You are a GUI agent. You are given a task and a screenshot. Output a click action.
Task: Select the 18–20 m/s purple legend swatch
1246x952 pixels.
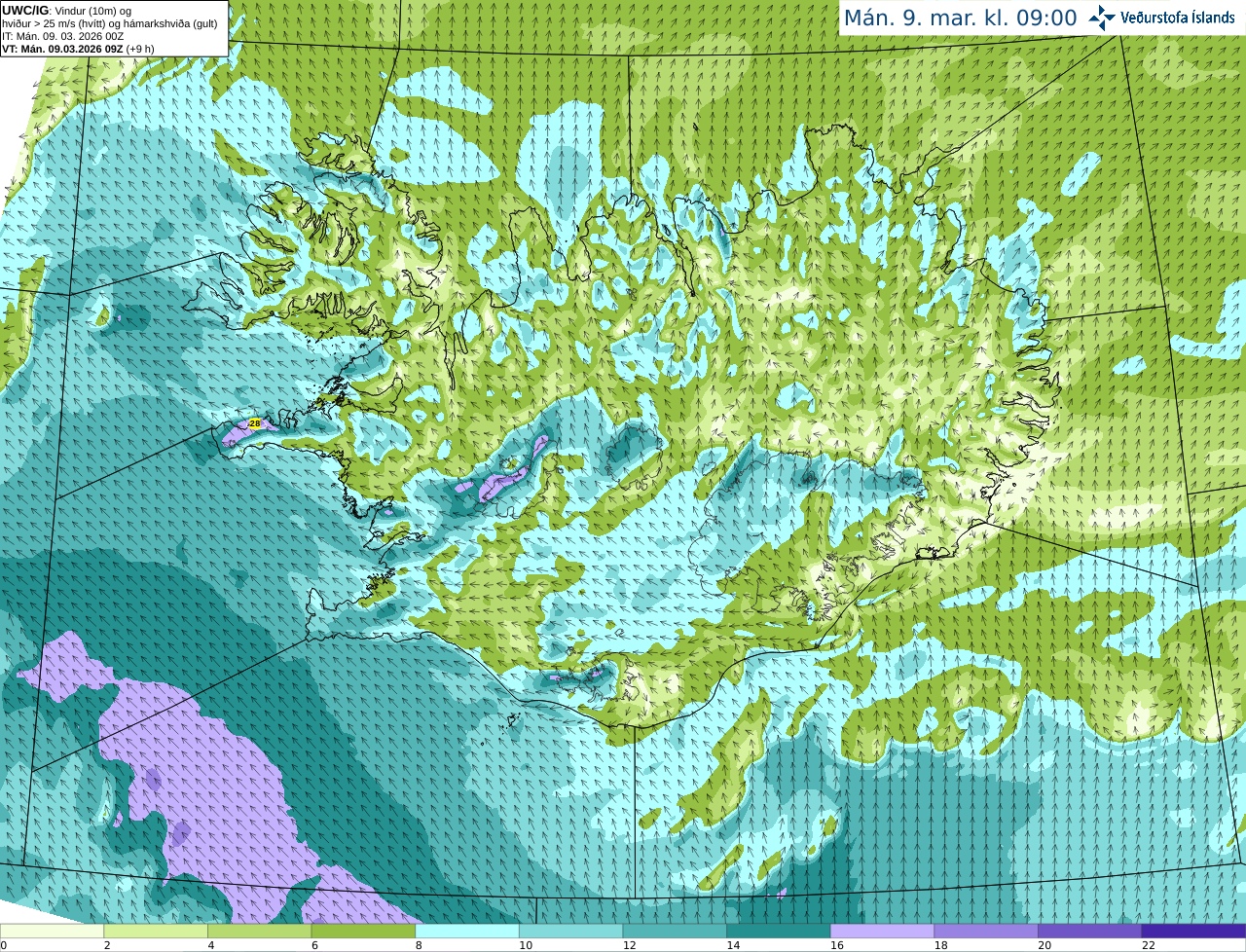986,932
